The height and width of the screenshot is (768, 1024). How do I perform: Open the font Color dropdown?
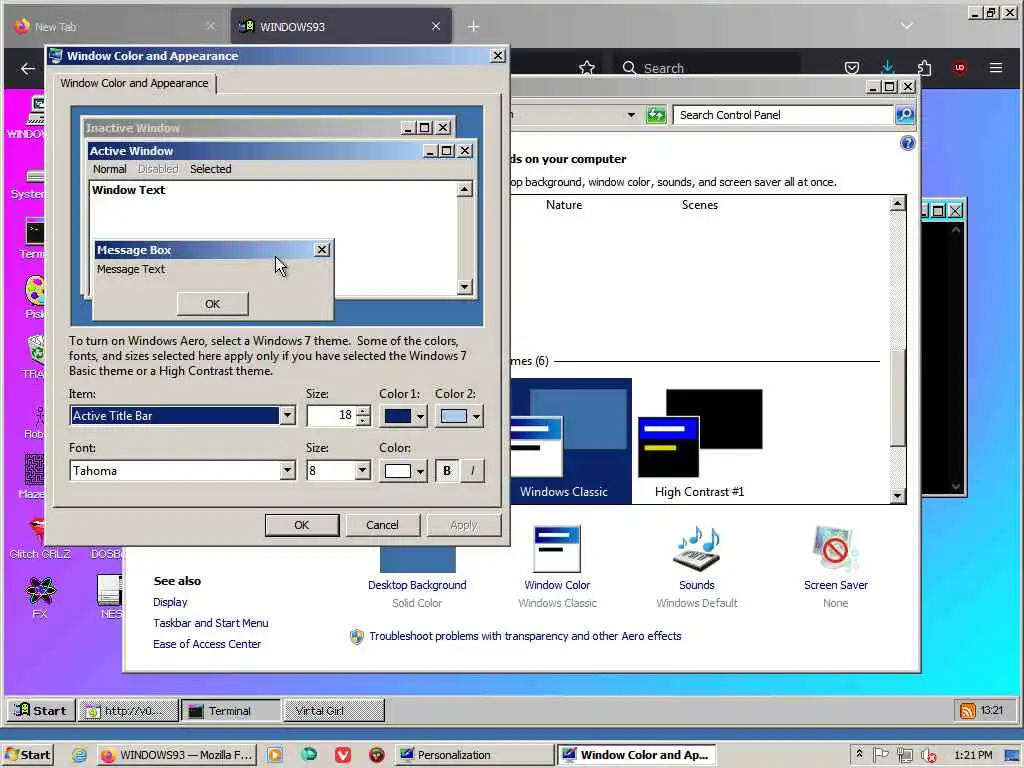pyautogui.click(x=403, y=471)
